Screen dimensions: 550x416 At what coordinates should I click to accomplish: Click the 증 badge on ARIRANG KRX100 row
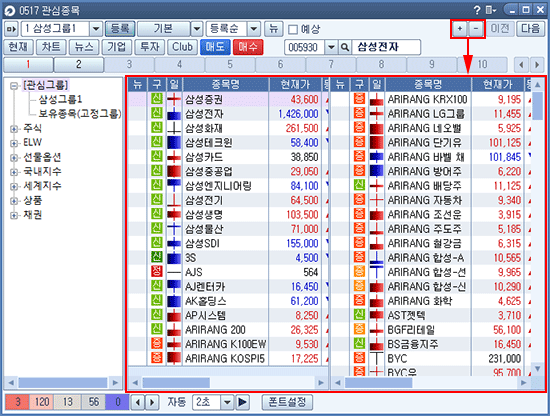click(x=359, y=99)
